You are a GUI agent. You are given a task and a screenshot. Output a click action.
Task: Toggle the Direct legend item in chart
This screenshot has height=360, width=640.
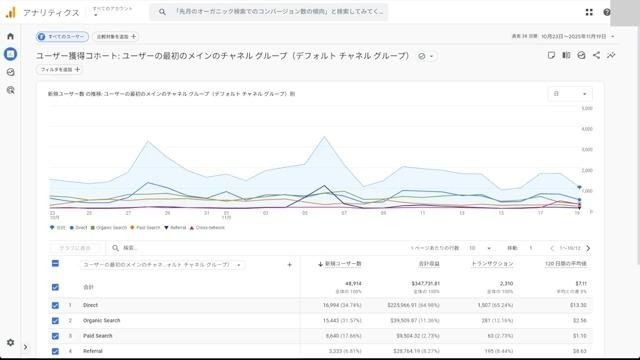click(78, 228)
